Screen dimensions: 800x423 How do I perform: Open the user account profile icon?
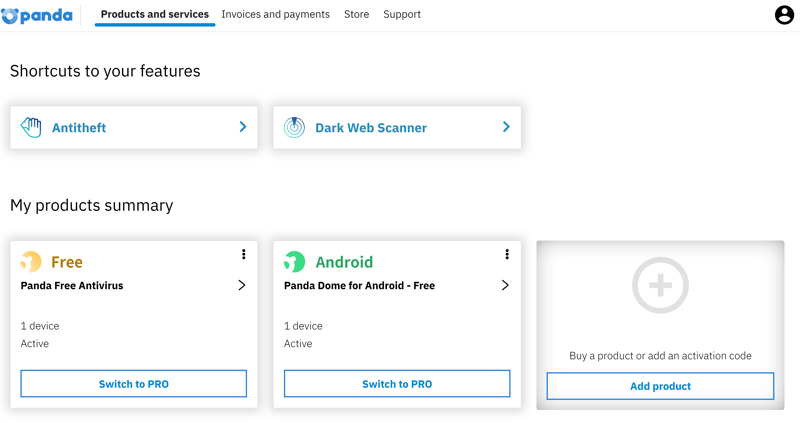pos(784,15)
